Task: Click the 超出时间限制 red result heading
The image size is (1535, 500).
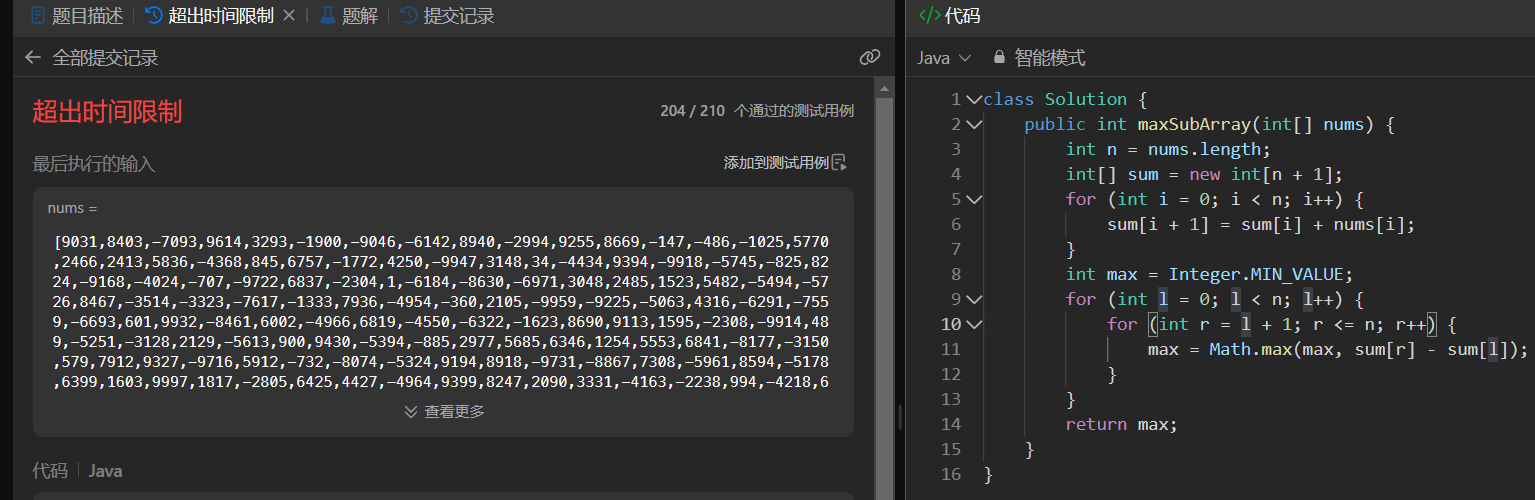Action: [107, 111]
